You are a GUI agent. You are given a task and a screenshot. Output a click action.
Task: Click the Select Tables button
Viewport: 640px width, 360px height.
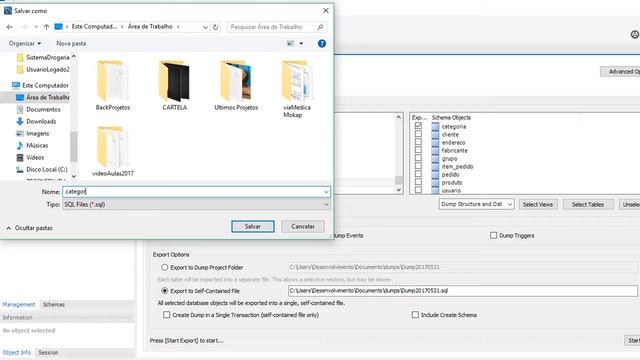tap(587, 204)
